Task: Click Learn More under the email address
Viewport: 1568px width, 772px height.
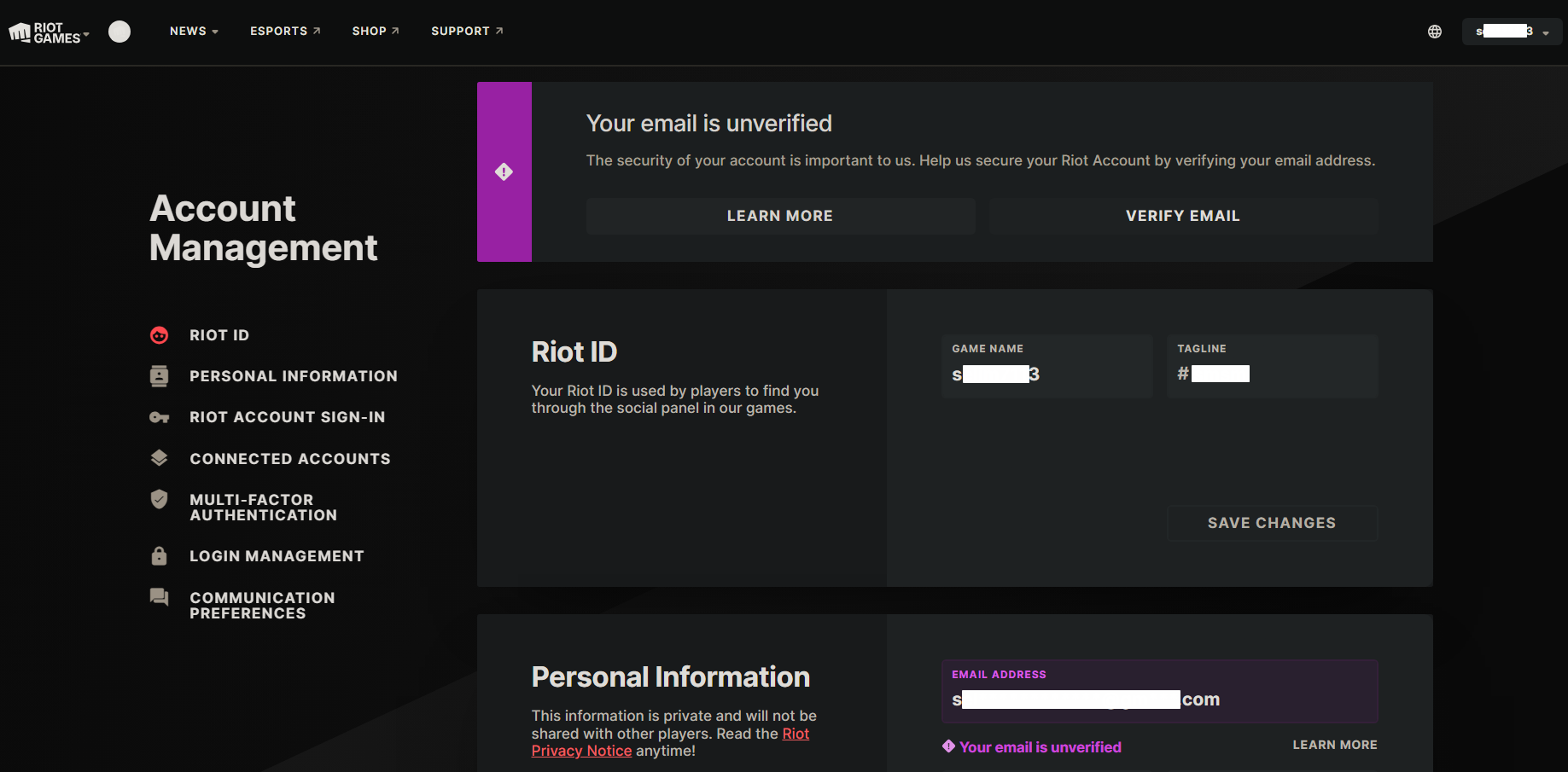Action: click(x=1335, y=745)
